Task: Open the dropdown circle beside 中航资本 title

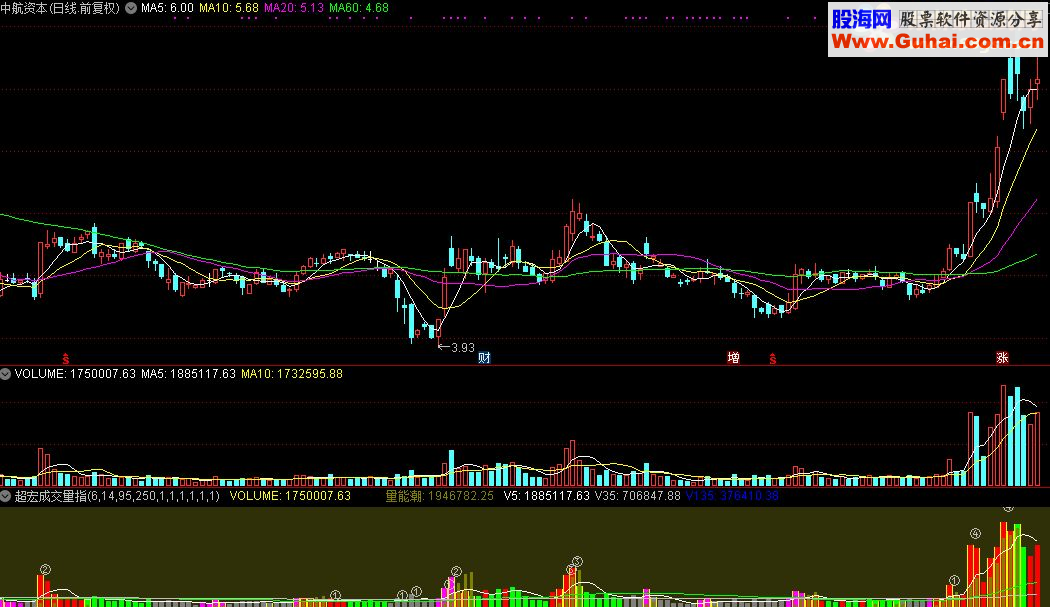Action: coord(131,8)
